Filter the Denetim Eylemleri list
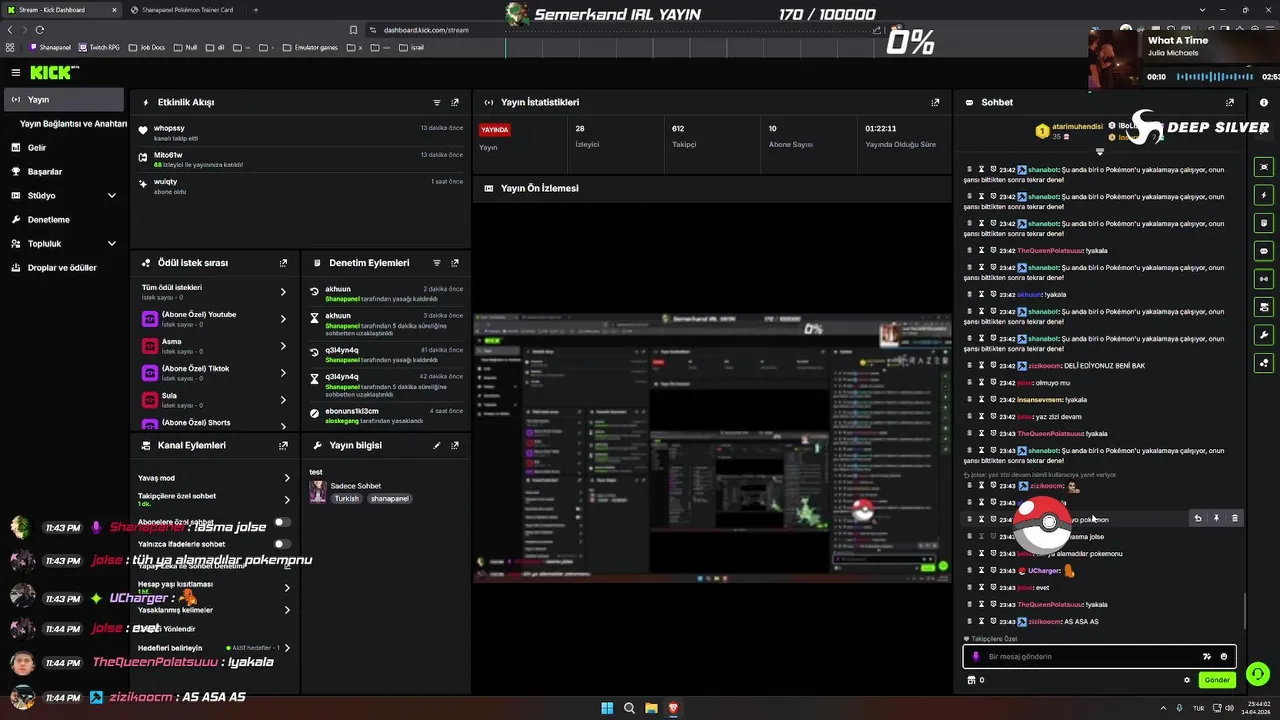The height and width of the screenshot is (720, 1280). [437, 263]
